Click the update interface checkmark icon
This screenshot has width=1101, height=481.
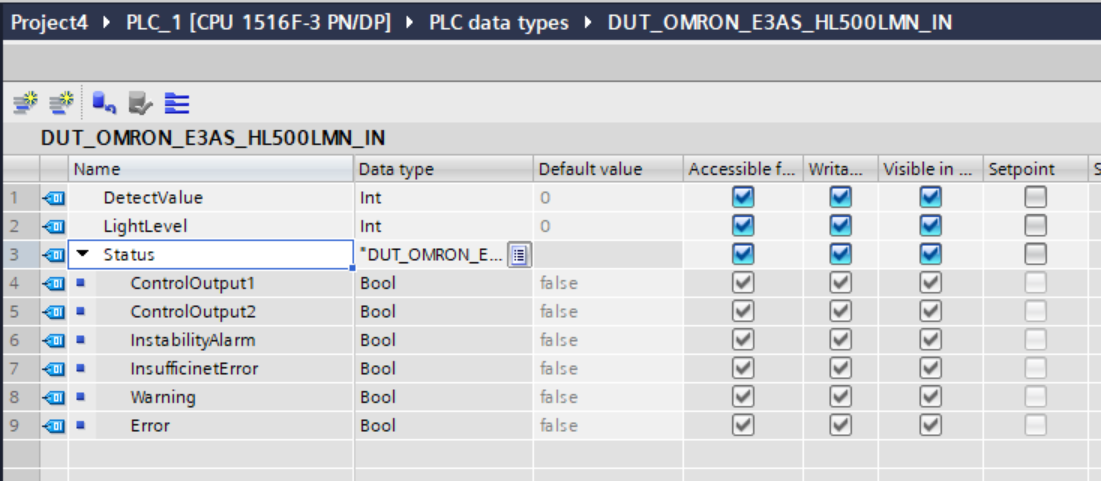pyautogui.click(x=140, y=104)
